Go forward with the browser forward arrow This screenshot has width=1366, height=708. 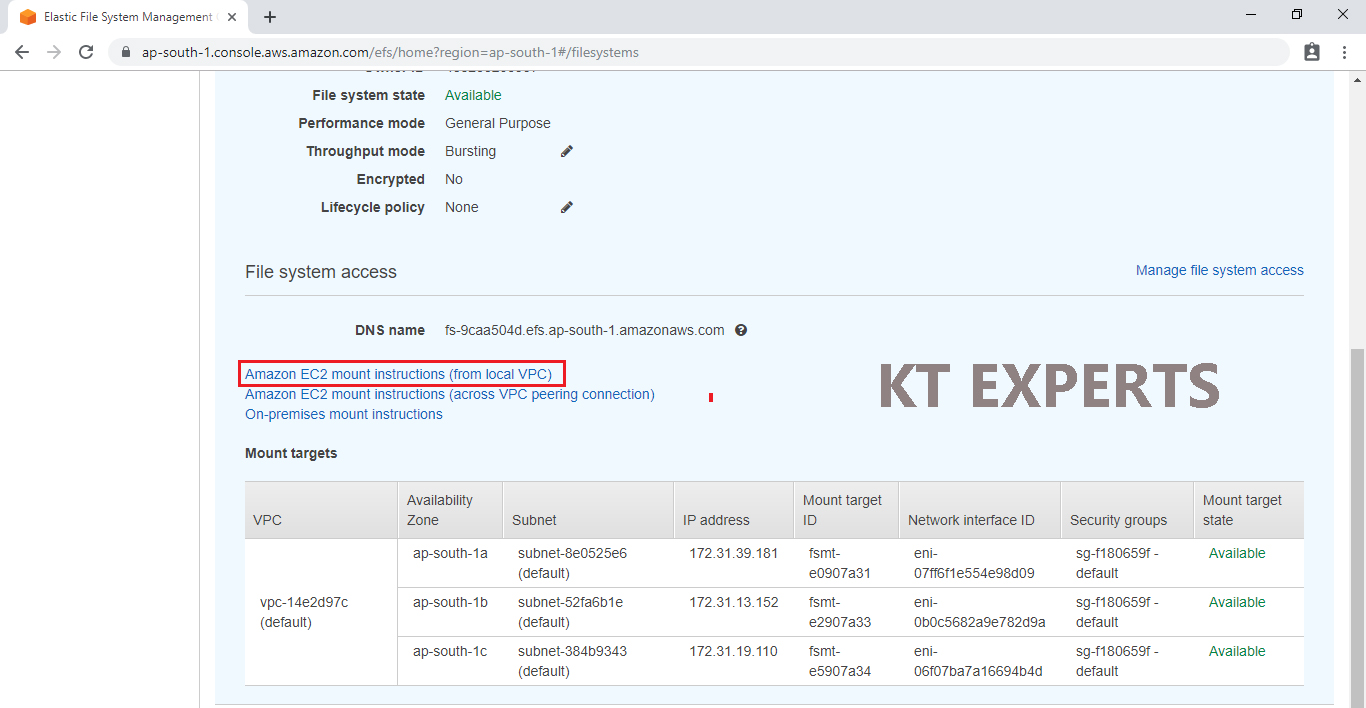click(x=54, y=52)
